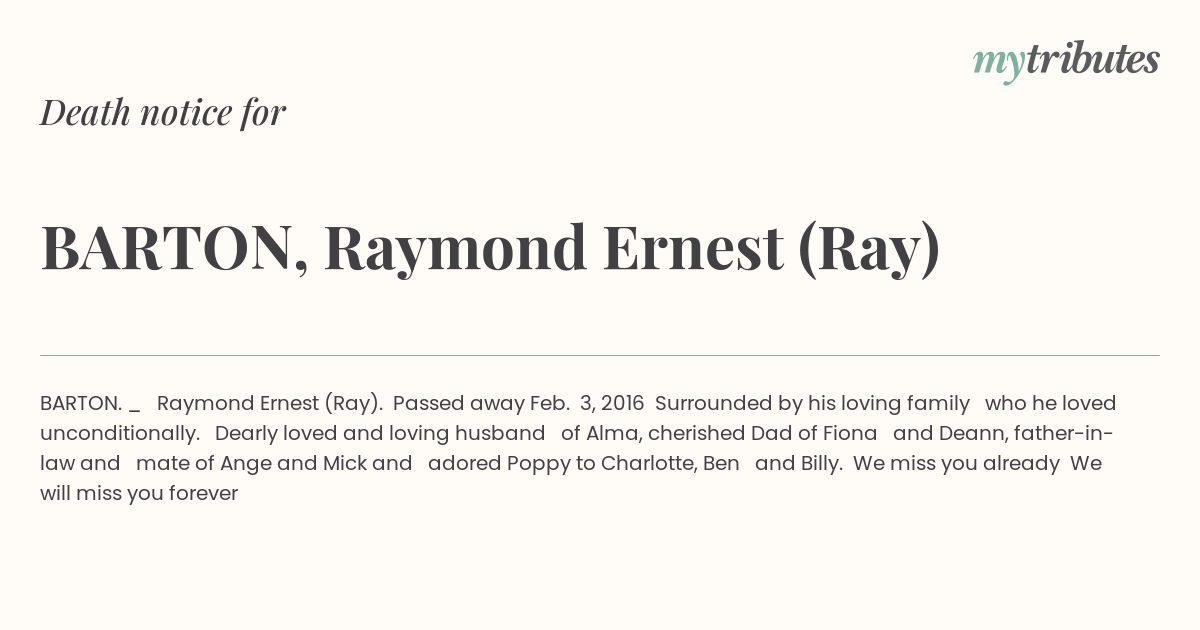Click the 'We miss you already' sentence
Screen dimensions: 1200x630
click(x=957, y=463)
